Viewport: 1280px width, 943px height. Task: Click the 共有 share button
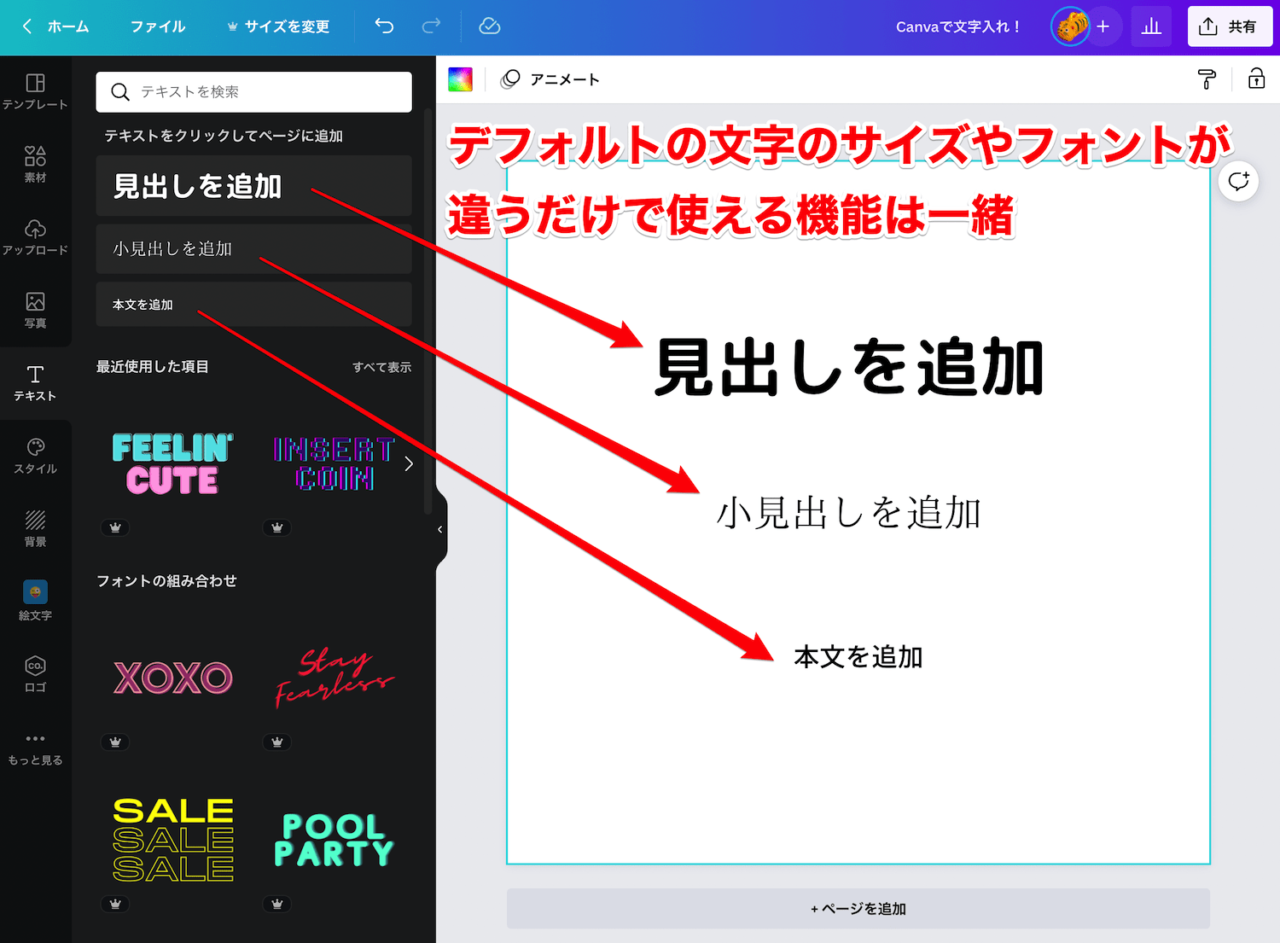(1230, 26)
